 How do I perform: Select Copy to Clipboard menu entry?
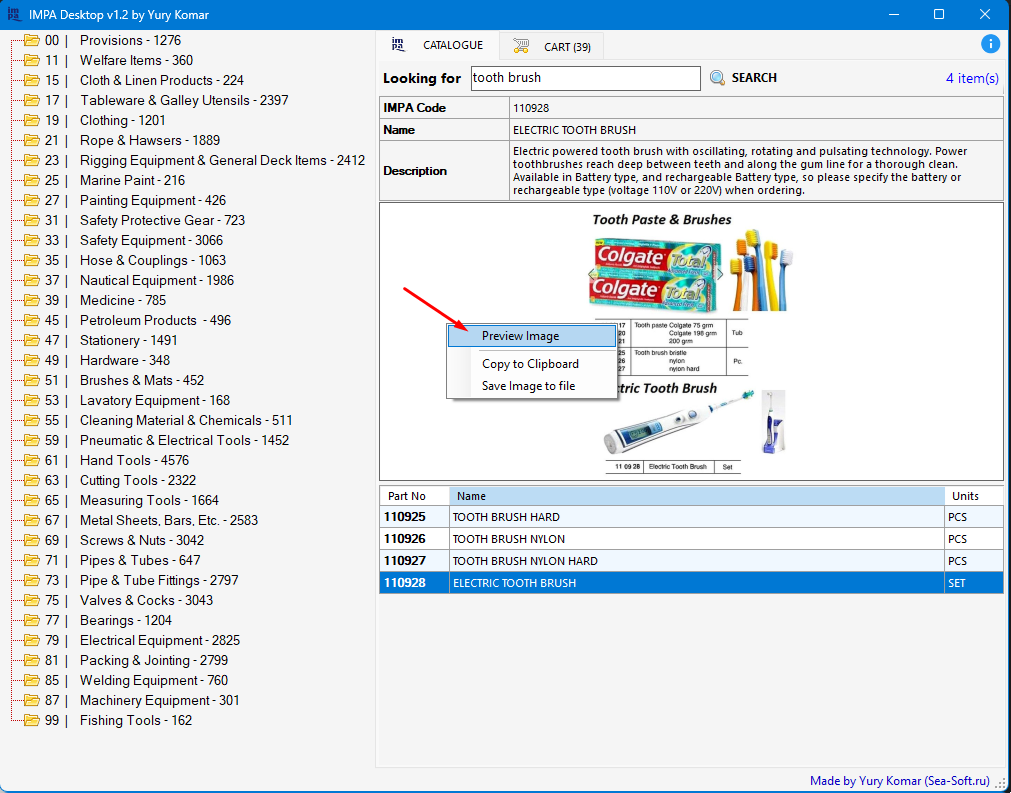click(x=530, y=364)
